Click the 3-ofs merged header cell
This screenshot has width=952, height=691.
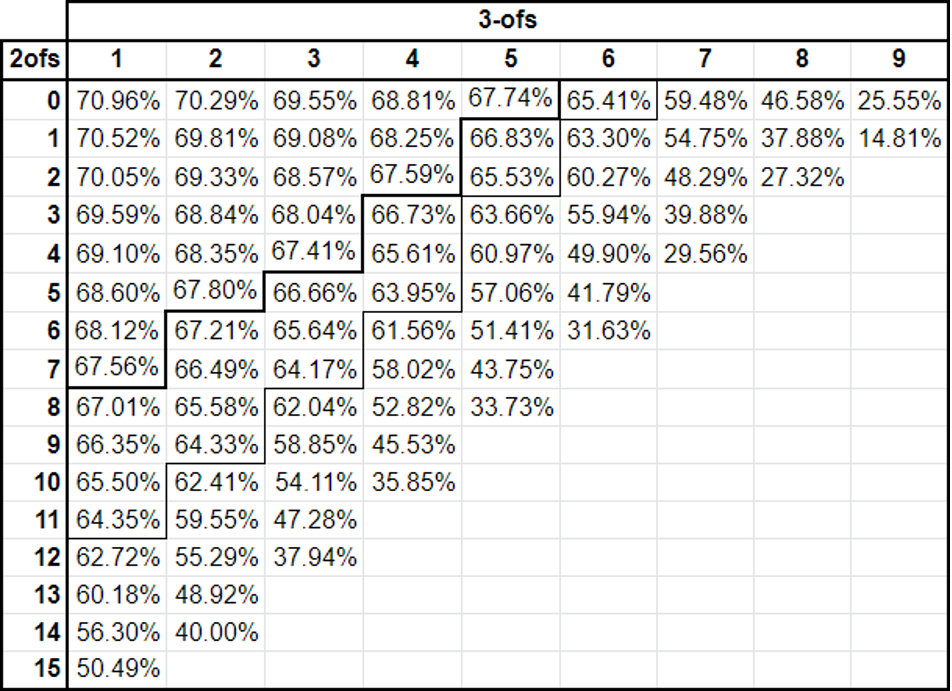tap(508, 21)
